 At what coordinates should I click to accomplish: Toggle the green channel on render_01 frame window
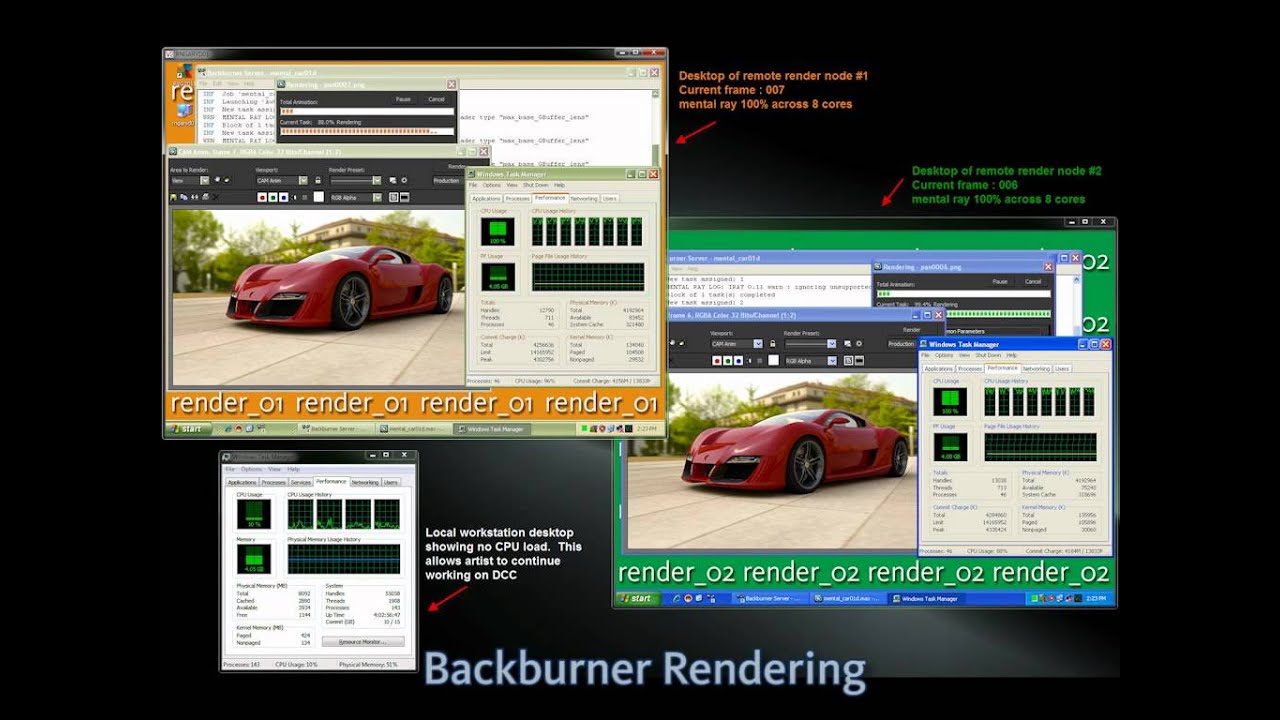pos(273,197)
